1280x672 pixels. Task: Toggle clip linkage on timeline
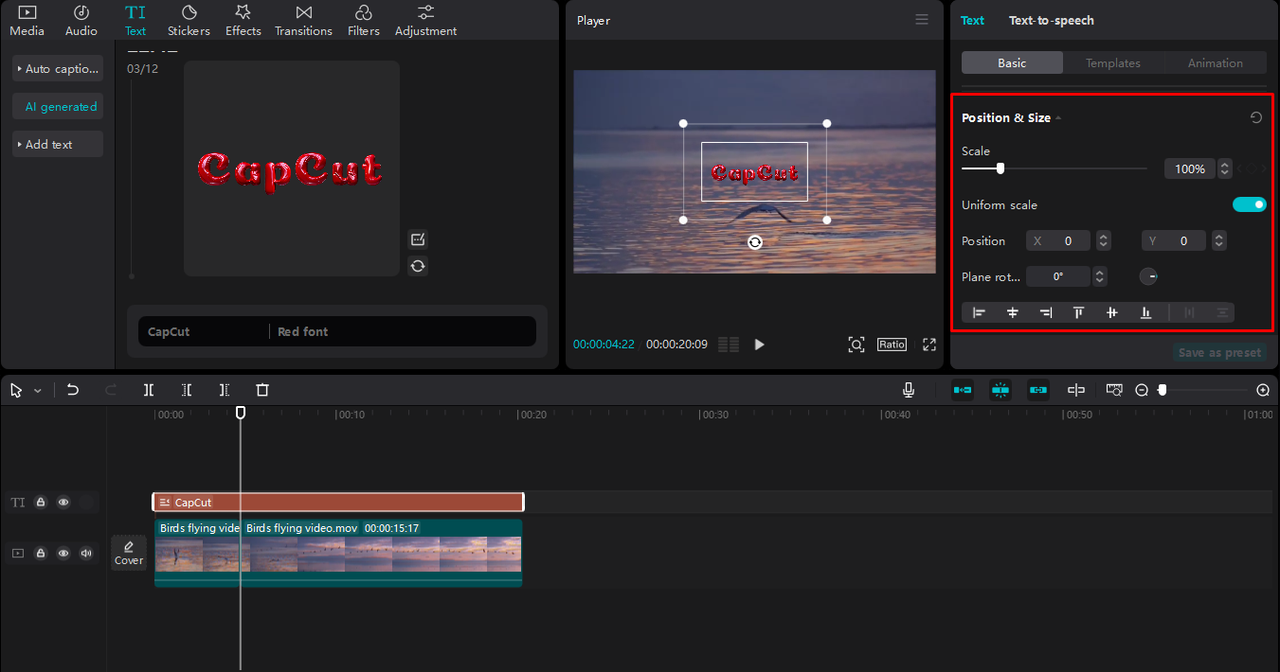click(1038, 390)
